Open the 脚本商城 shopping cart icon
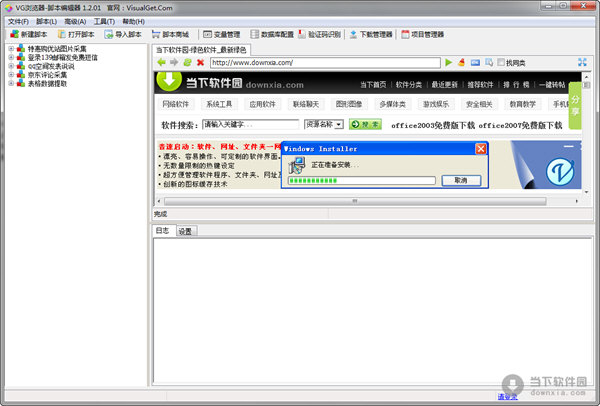Screen dimensions: 600x406 (156, 34)
